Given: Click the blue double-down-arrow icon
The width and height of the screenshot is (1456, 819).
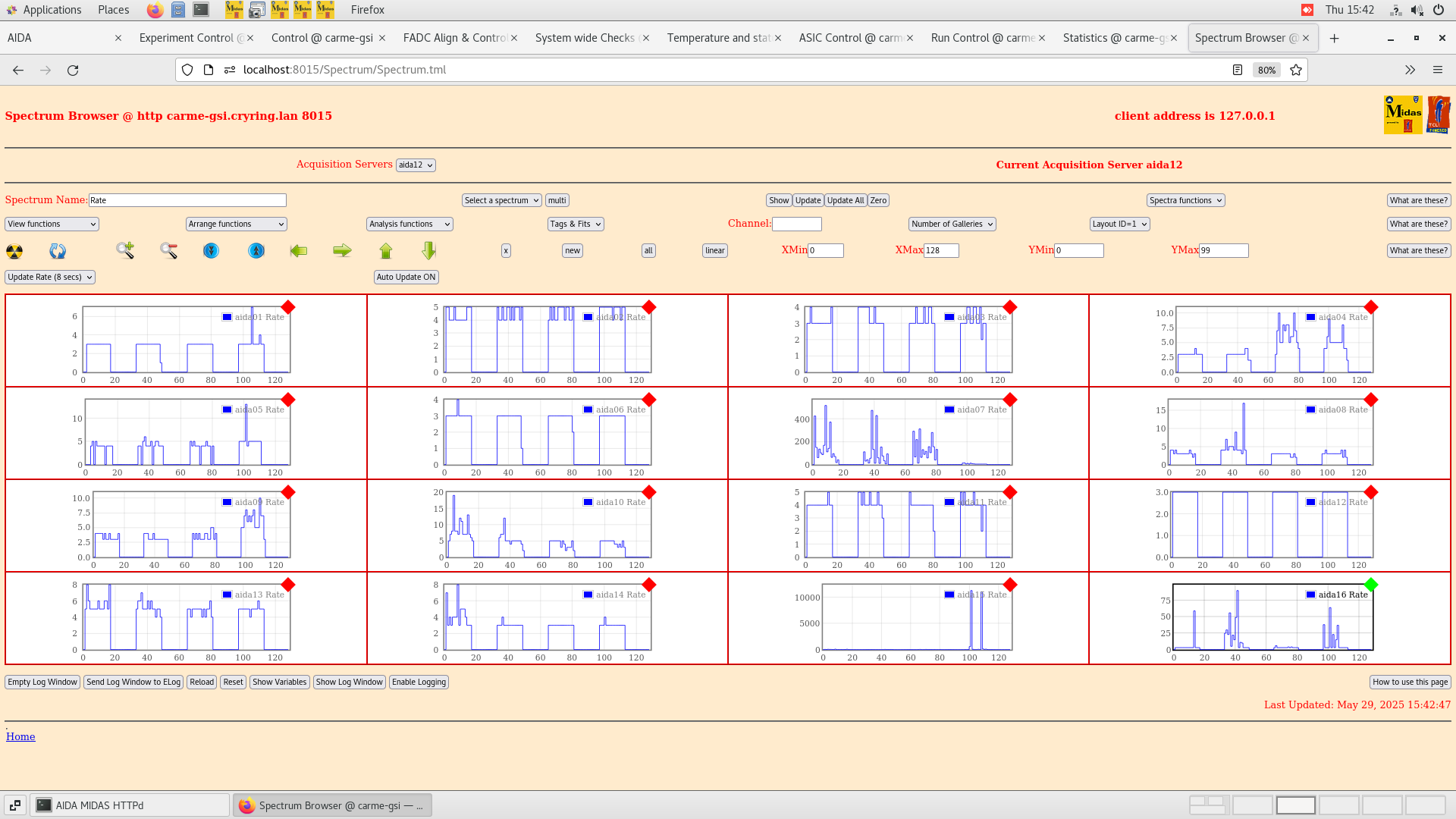Looking at the screenshot, I should coord(211,250).
